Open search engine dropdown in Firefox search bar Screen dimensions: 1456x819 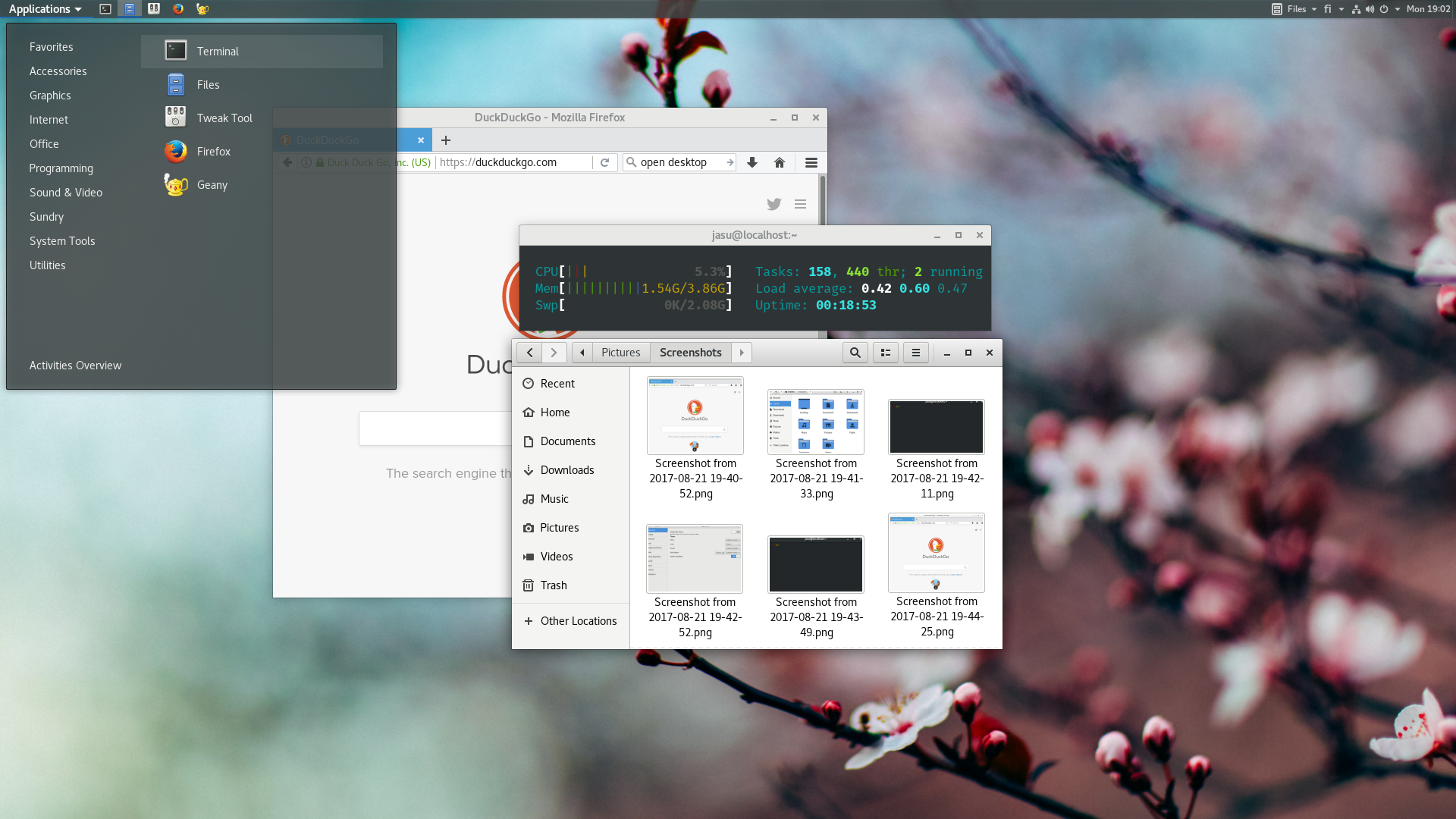[x=631, y=162]
